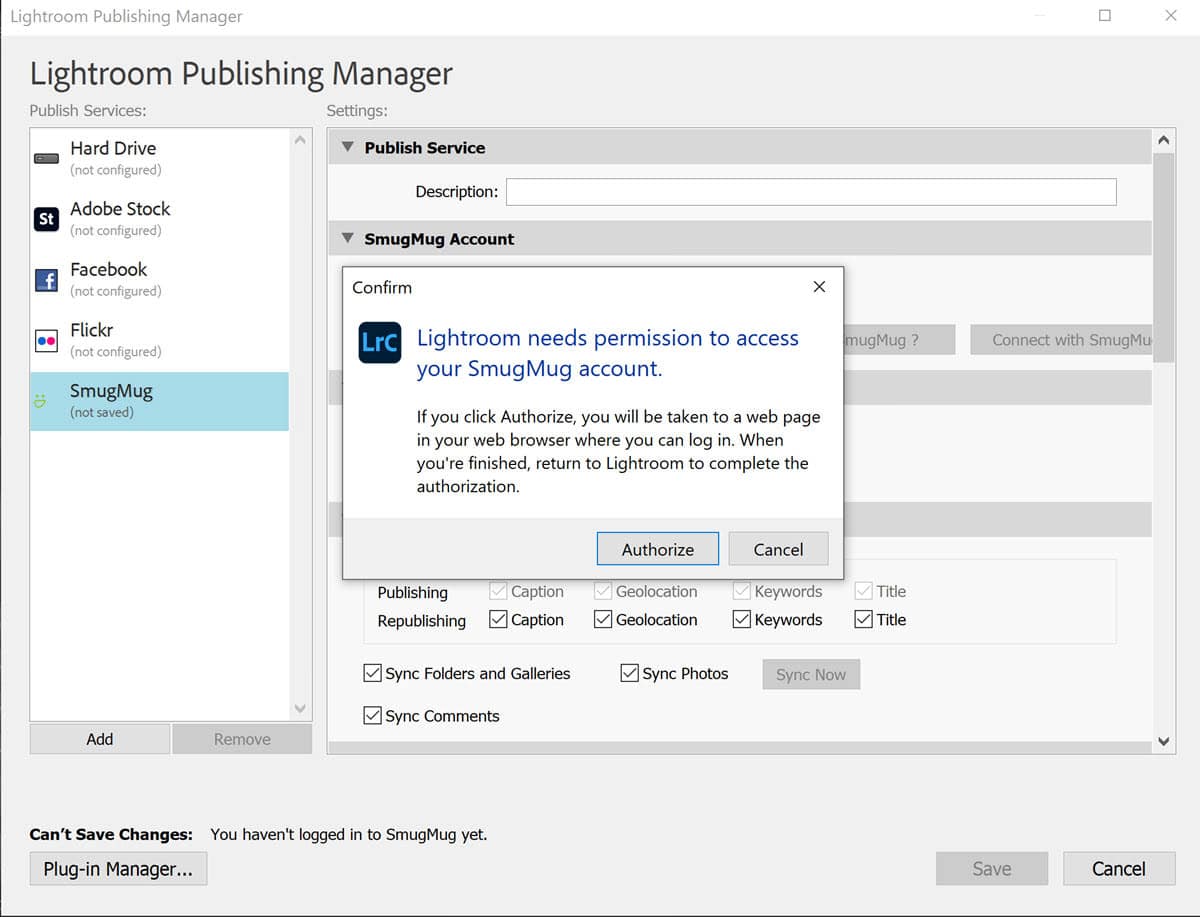This screenshot has height=917, width=1200.
Task: Select Adobe Stock publish service
Action: [160, 219]
